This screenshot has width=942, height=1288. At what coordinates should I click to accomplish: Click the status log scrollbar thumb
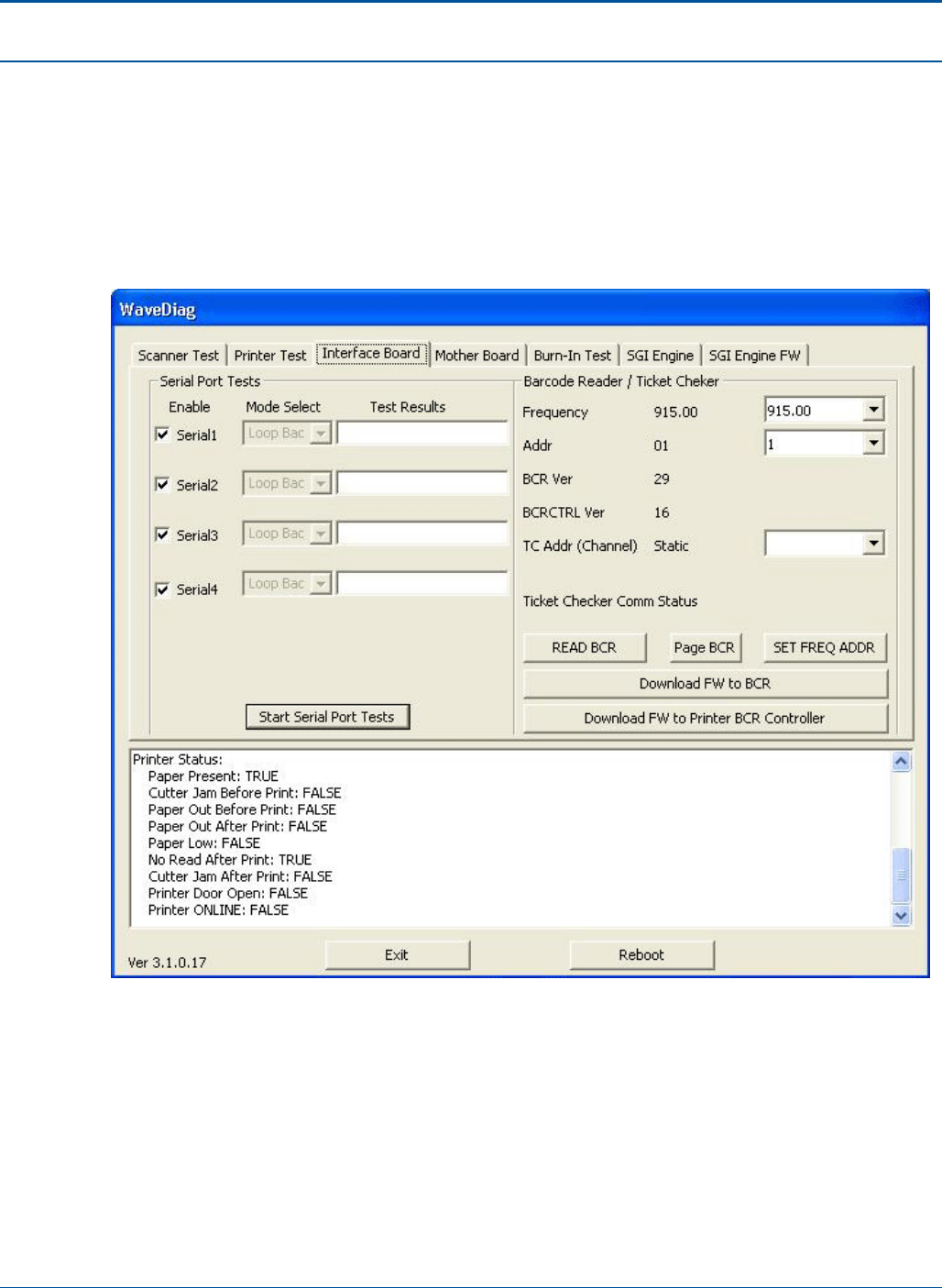tap(901, 875)
